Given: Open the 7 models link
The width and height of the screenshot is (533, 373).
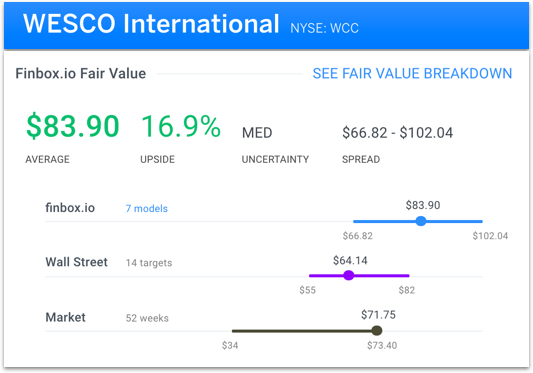Looking at the screenshot, I should tap(147, 208).
